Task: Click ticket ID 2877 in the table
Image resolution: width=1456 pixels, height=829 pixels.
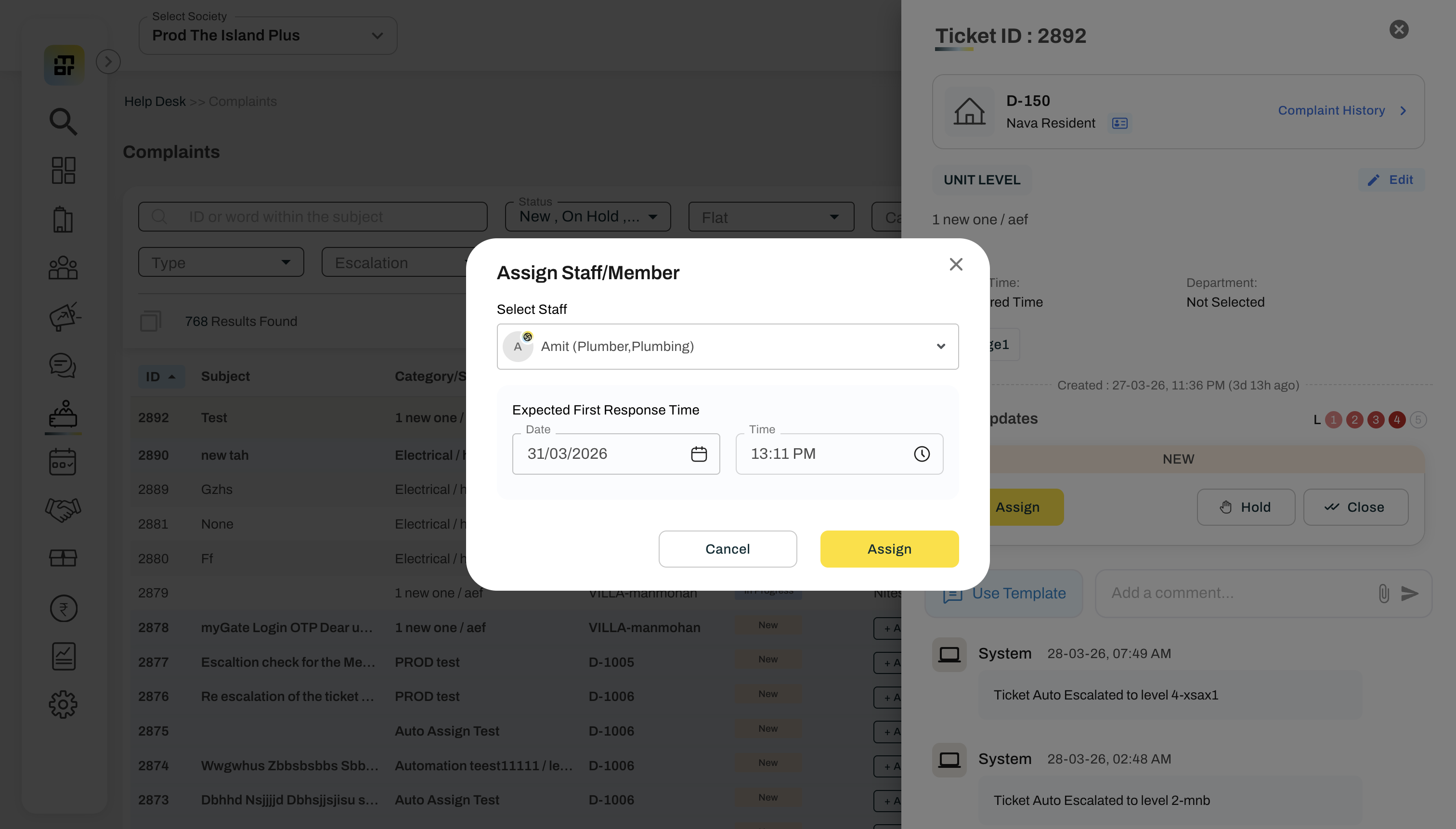Action: tap(153, 662)
